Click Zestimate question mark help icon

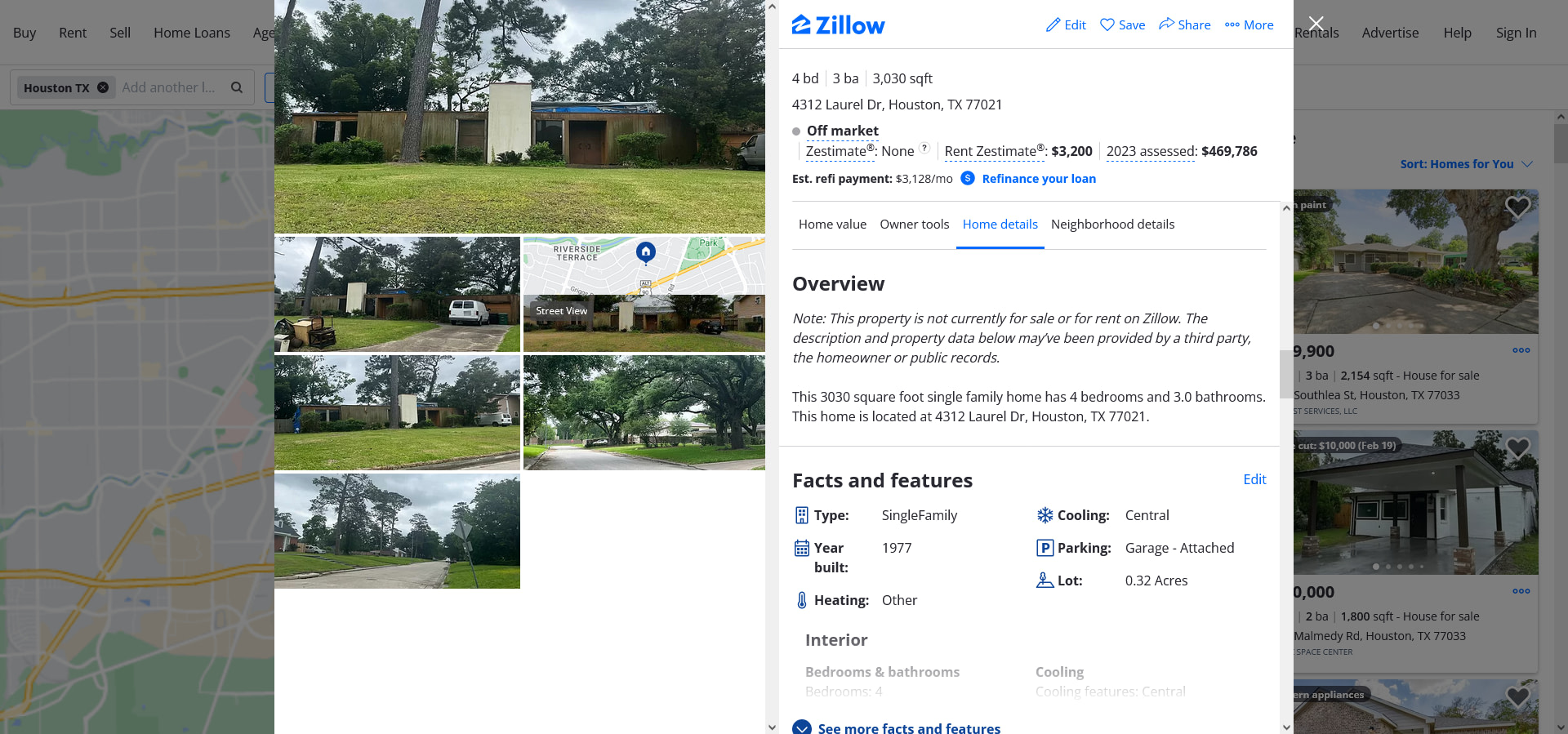click(924, 149)
